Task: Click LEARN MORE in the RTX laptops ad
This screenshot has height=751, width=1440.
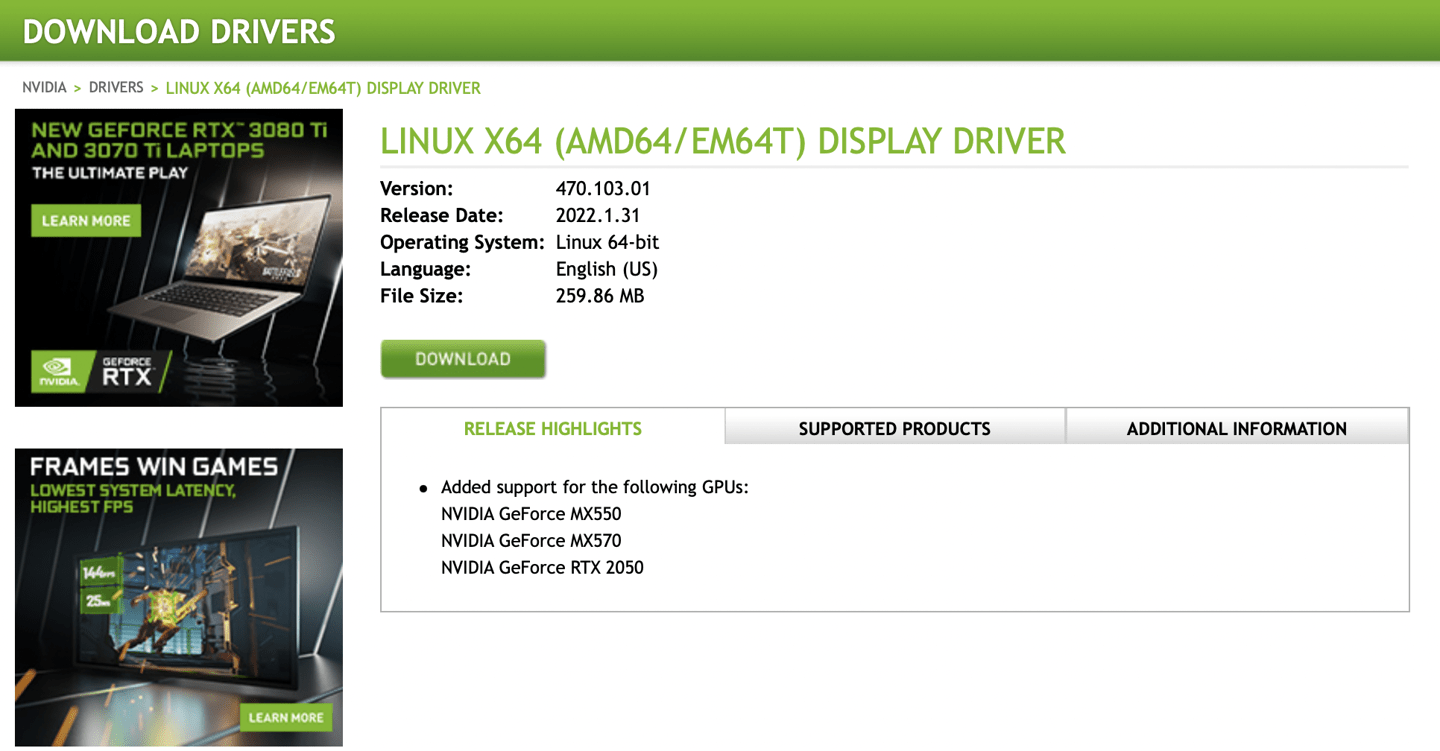Action: pos(85,220)
